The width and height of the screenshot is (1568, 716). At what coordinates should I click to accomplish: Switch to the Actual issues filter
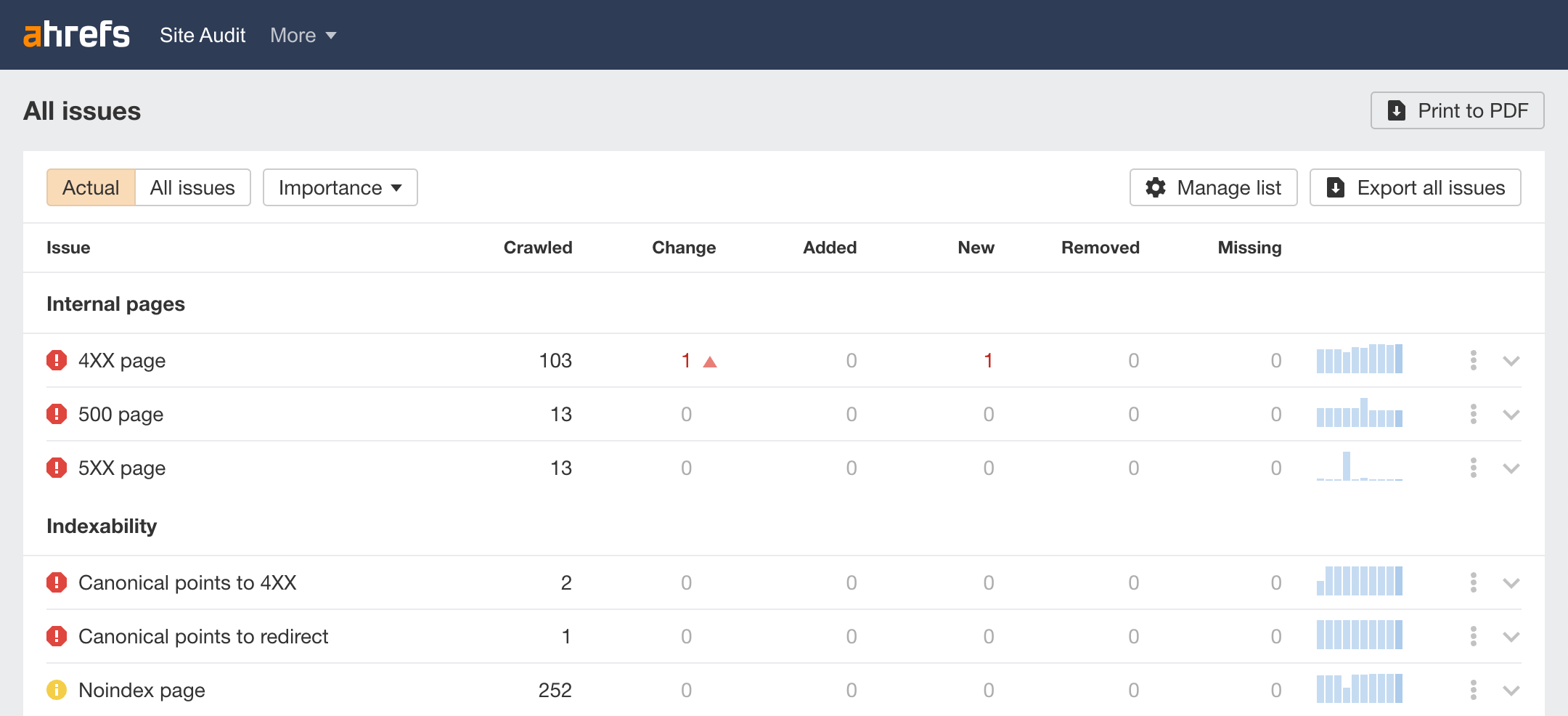(91, 187)
